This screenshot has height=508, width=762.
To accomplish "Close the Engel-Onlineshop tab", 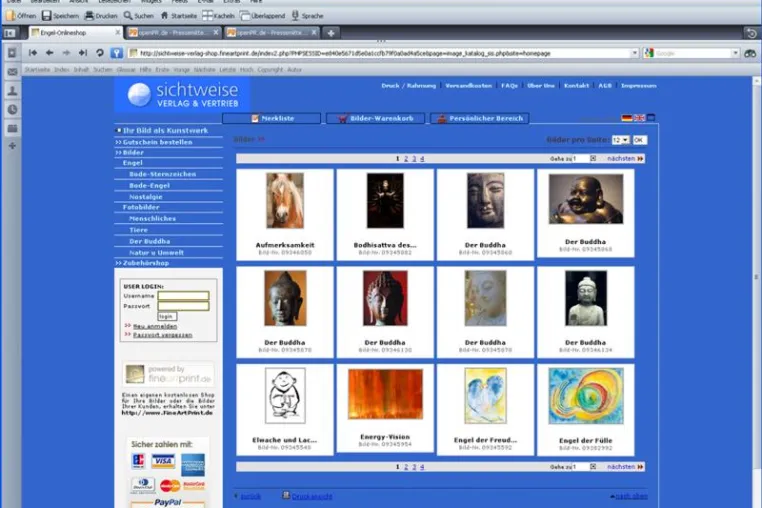I will 118,32.
